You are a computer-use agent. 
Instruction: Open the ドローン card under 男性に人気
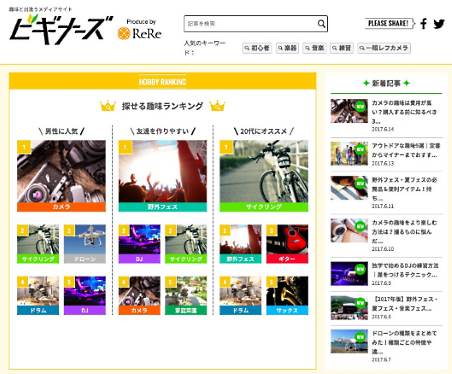click(85, 244)
